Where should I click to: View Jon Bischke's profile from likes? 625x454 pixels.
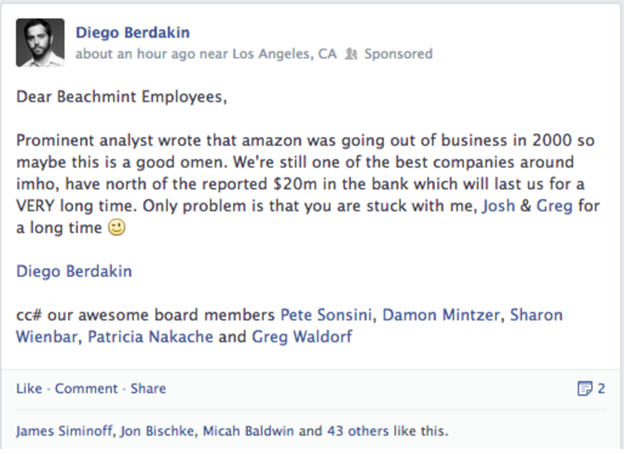(152, 432)
